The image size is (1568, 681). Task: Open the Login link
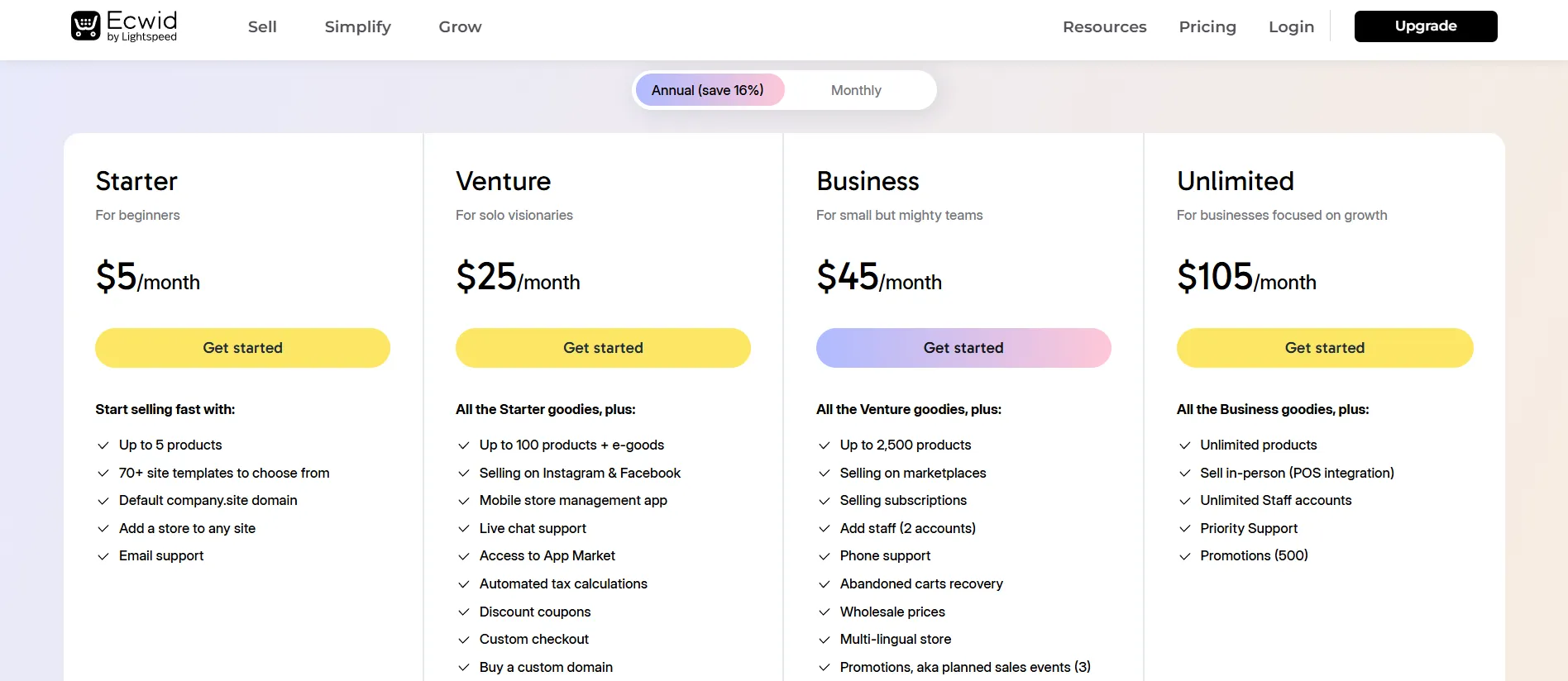coord(1291,26)
